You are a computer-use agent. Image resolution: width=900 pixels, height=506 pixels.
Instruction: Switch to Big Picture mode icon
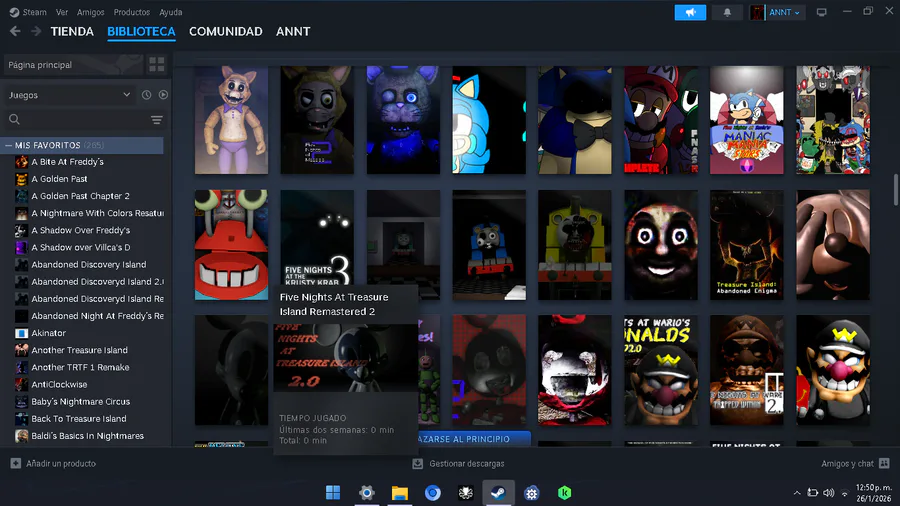click(x=821, y=12)
